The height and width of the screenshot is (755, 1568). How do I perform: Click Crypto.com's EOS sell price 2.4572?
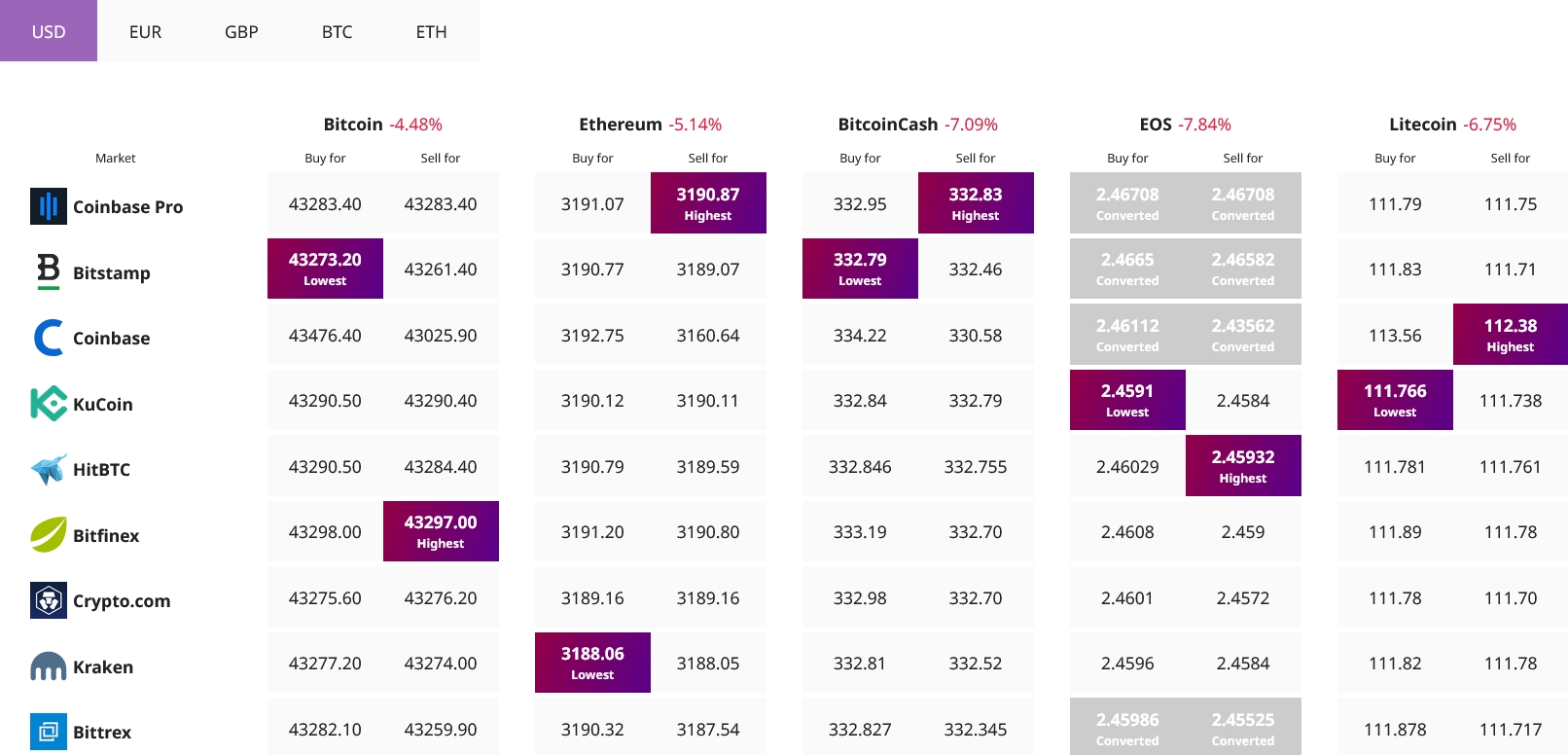pyautogui.click(x=1243, y=598)
